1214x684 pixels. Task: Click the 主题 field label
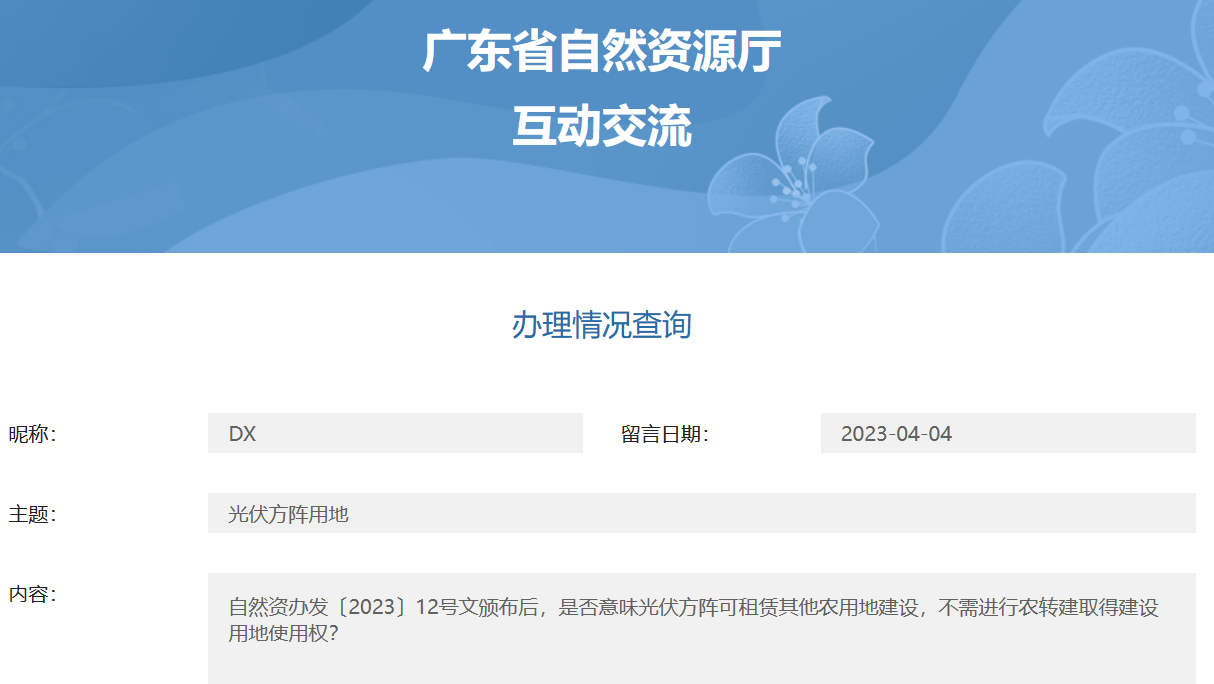click(32, 514)
